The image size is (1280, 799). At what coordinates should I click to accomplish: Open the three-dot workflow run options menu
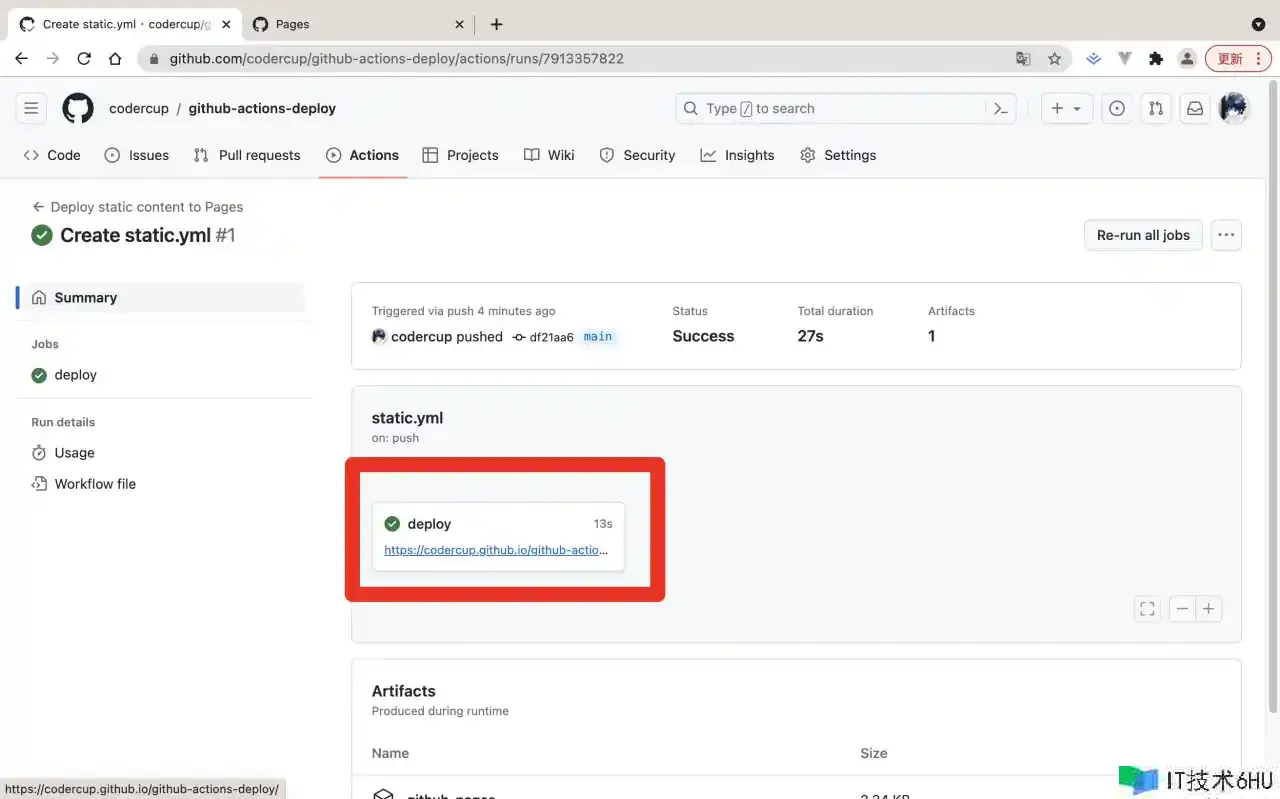click(1226, 235)
